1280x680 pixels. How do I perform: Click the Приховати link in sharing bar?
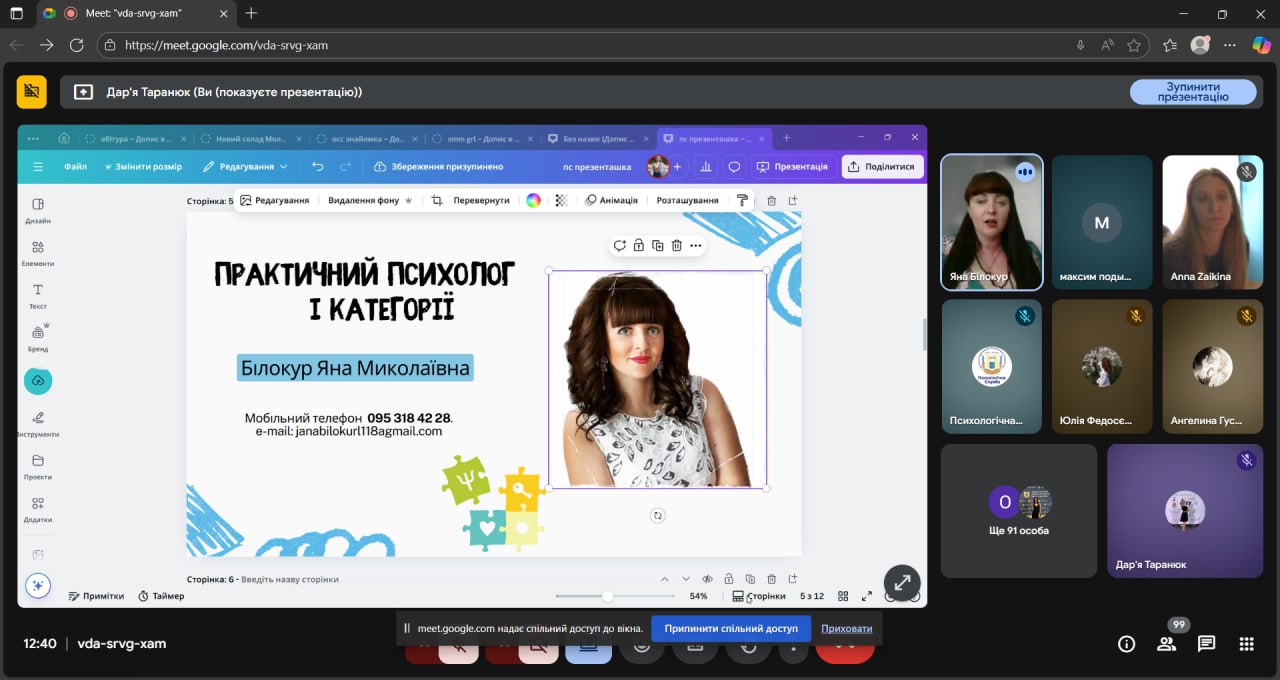coord(846,629)
